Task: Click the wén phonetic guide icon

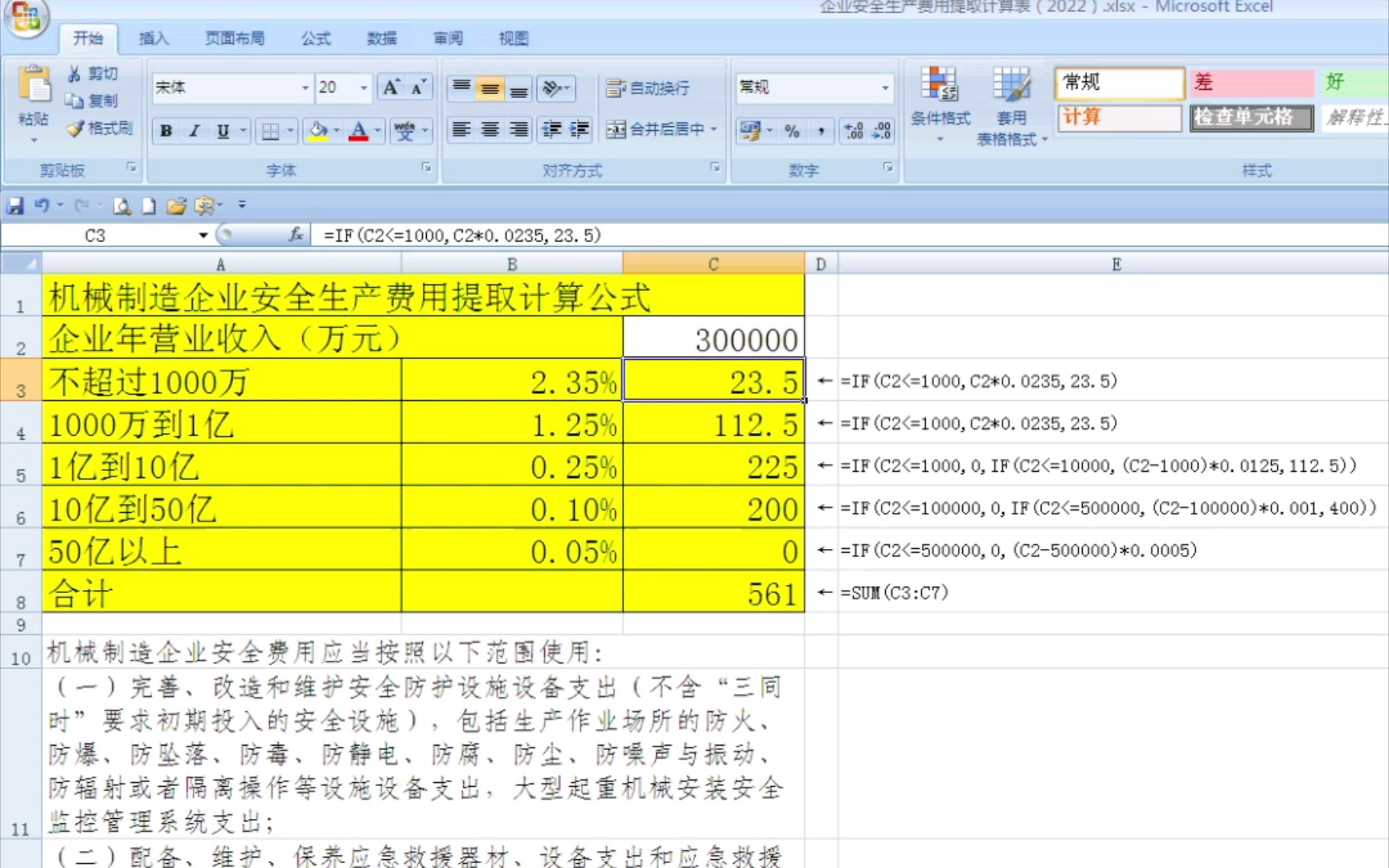Action: (404, 130)
